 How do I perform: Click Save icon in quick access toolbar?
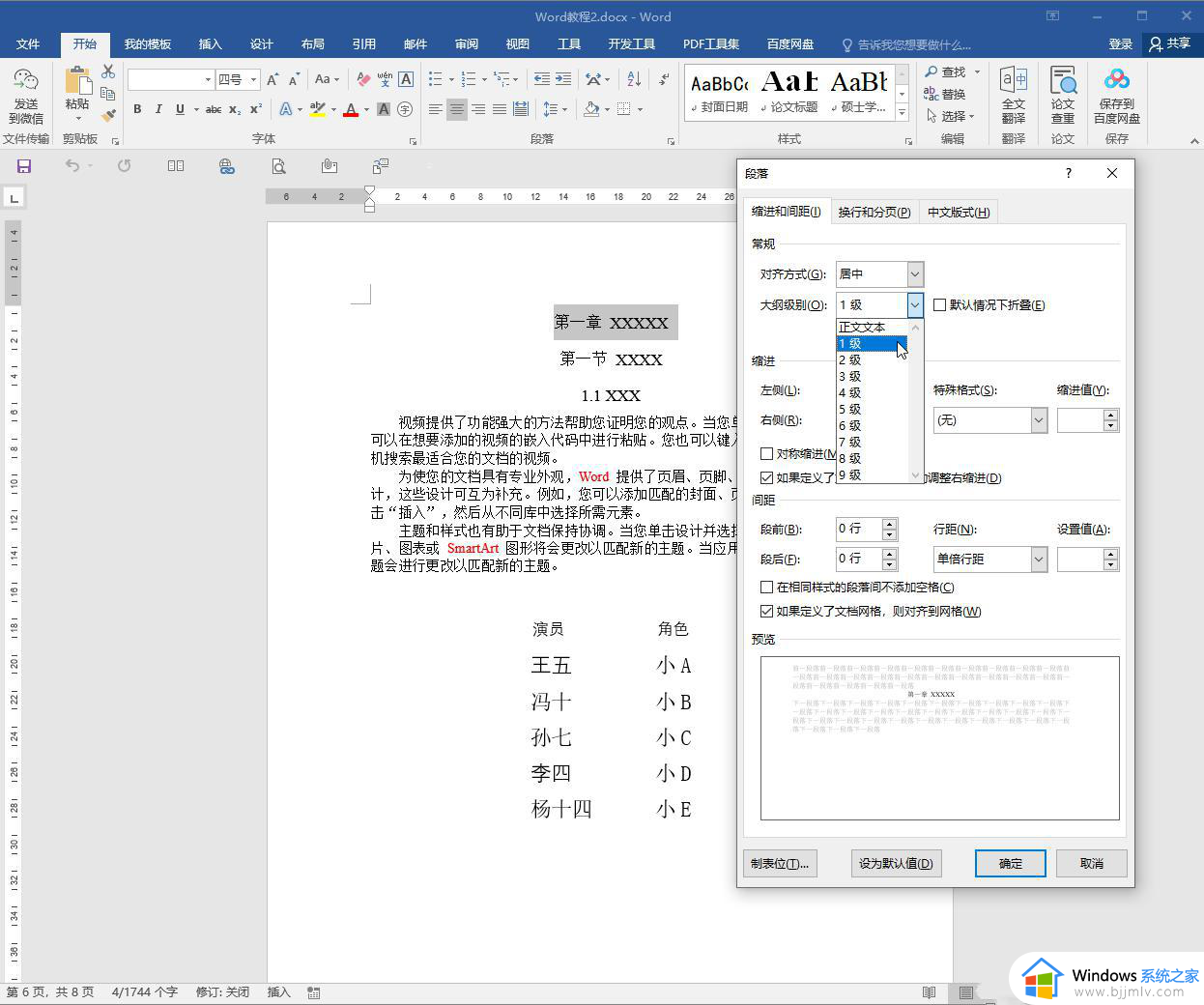(24, 166)
